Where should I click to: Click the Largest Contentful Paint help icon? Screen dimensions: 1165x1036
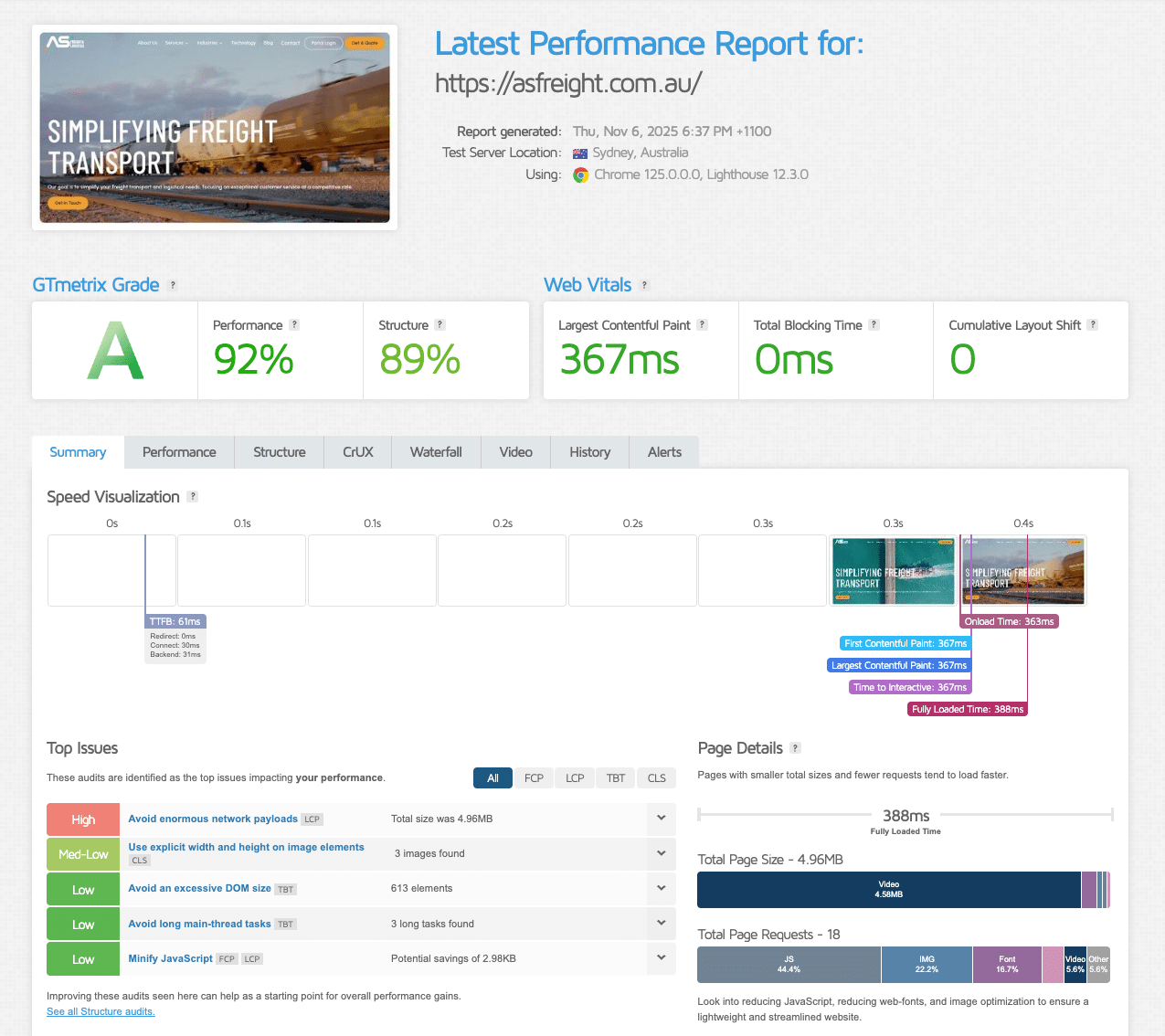[701, 324]
